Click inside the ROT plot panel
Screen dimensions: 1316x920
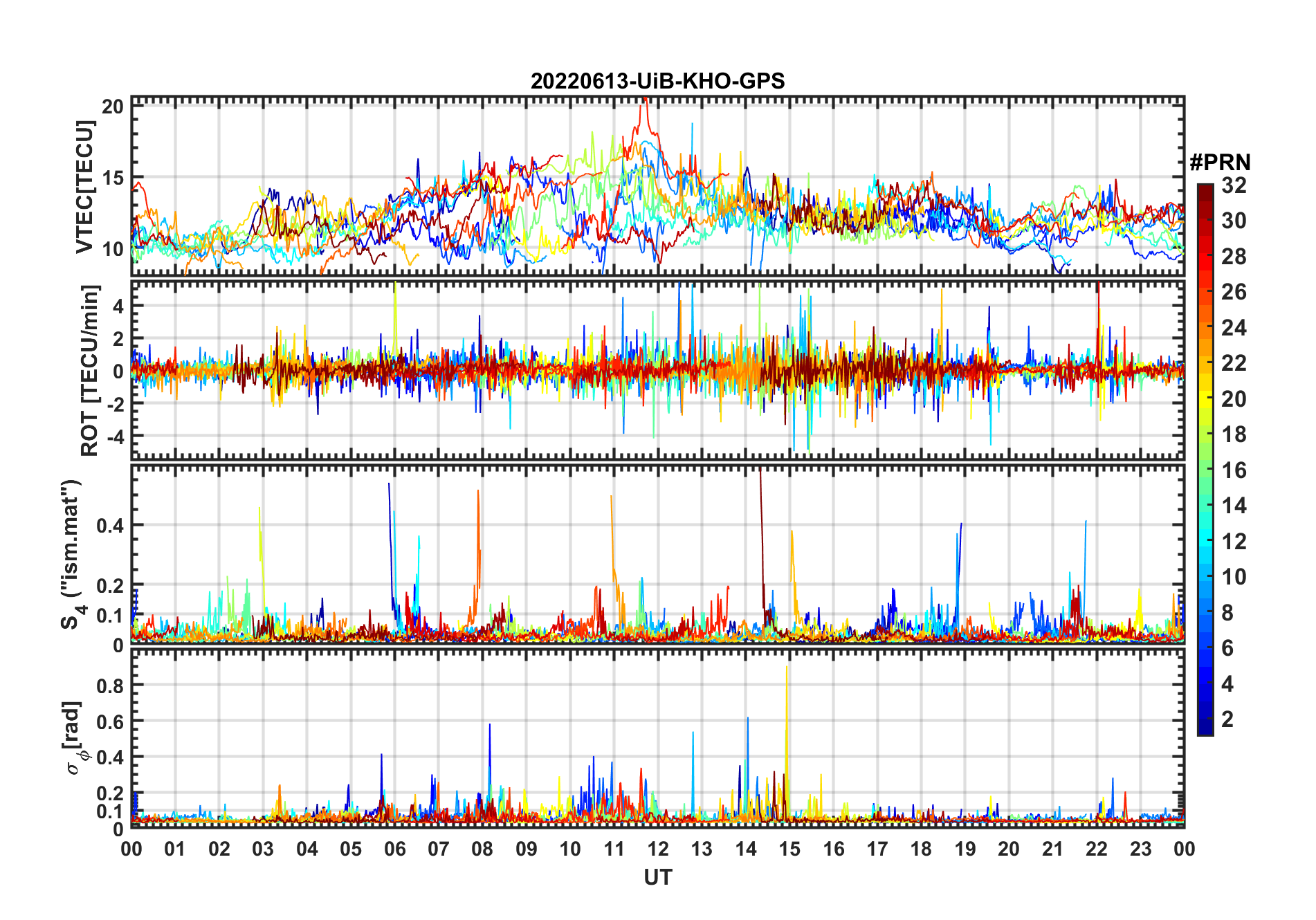point(657,369)
